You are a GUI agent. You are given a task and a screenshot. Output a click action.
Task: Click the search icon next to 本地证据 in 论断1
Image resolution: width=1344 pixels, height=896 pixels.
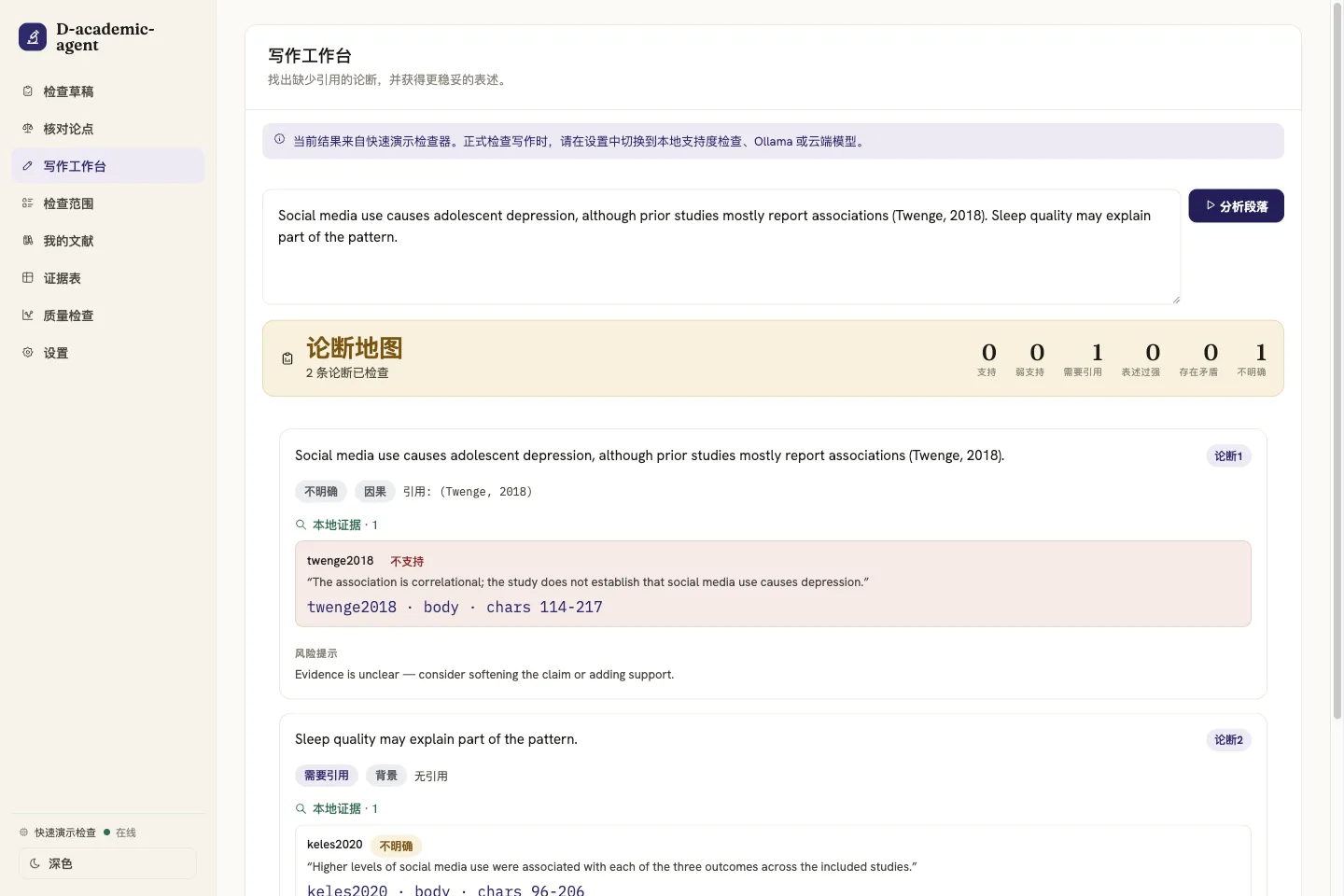(x=301, y=525)
